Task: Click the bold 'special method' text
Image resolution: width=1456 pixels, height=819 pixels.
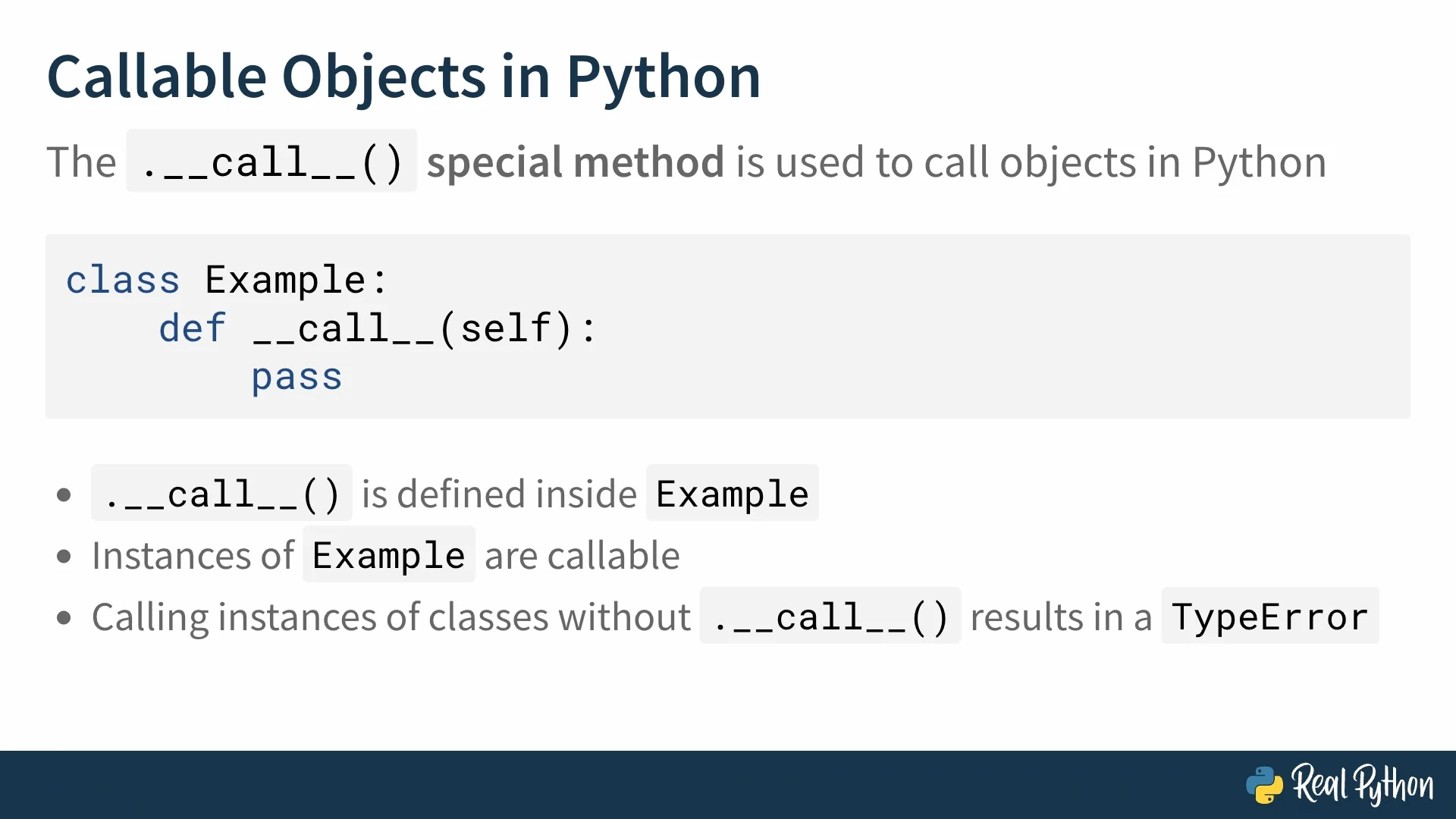Action: pyautogui.click(x=575, y=162)
